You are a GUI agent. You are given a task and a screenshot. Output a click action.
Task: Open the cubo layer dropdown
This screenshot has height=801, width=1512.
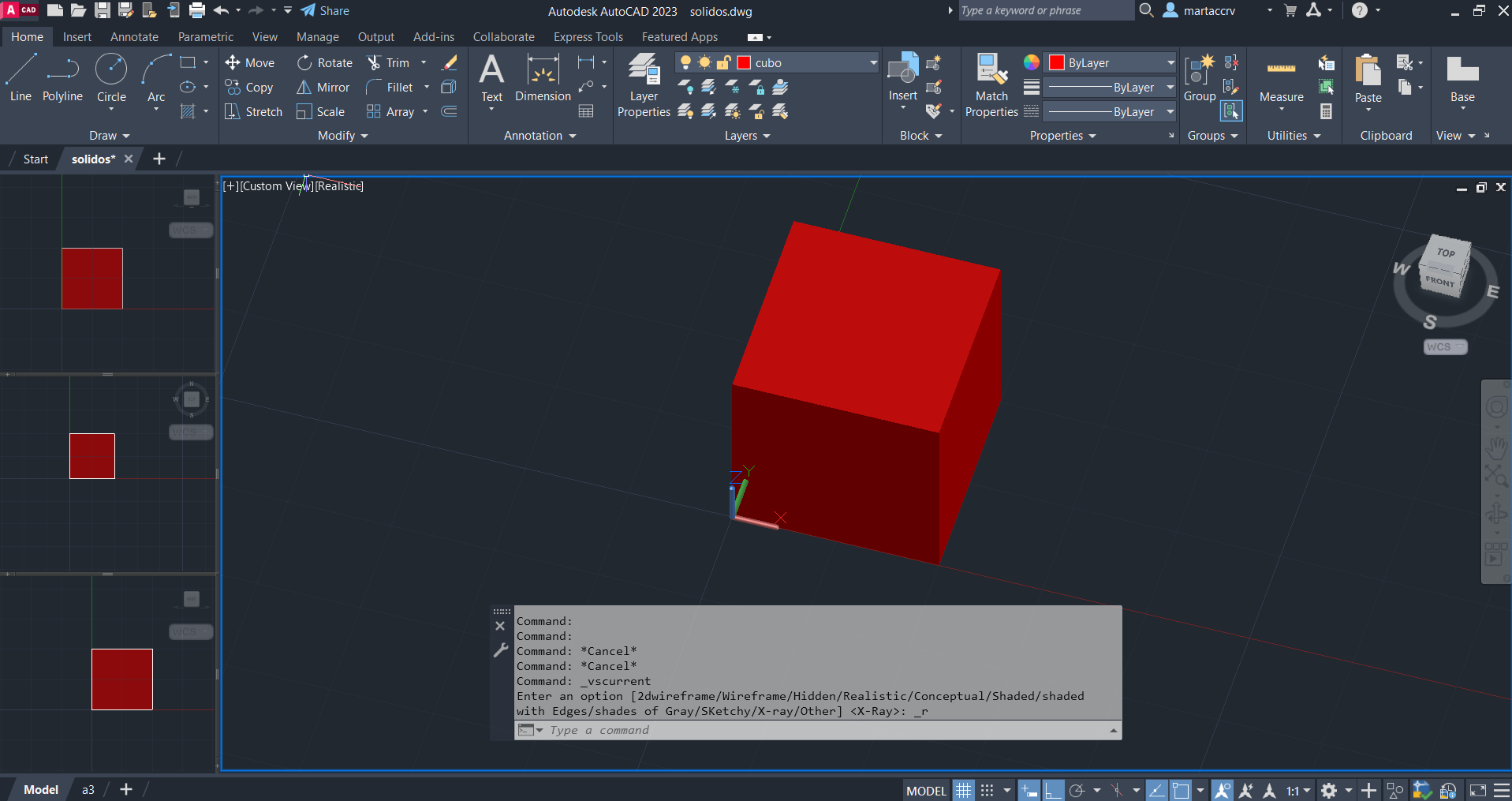click(x=873, y=63)
